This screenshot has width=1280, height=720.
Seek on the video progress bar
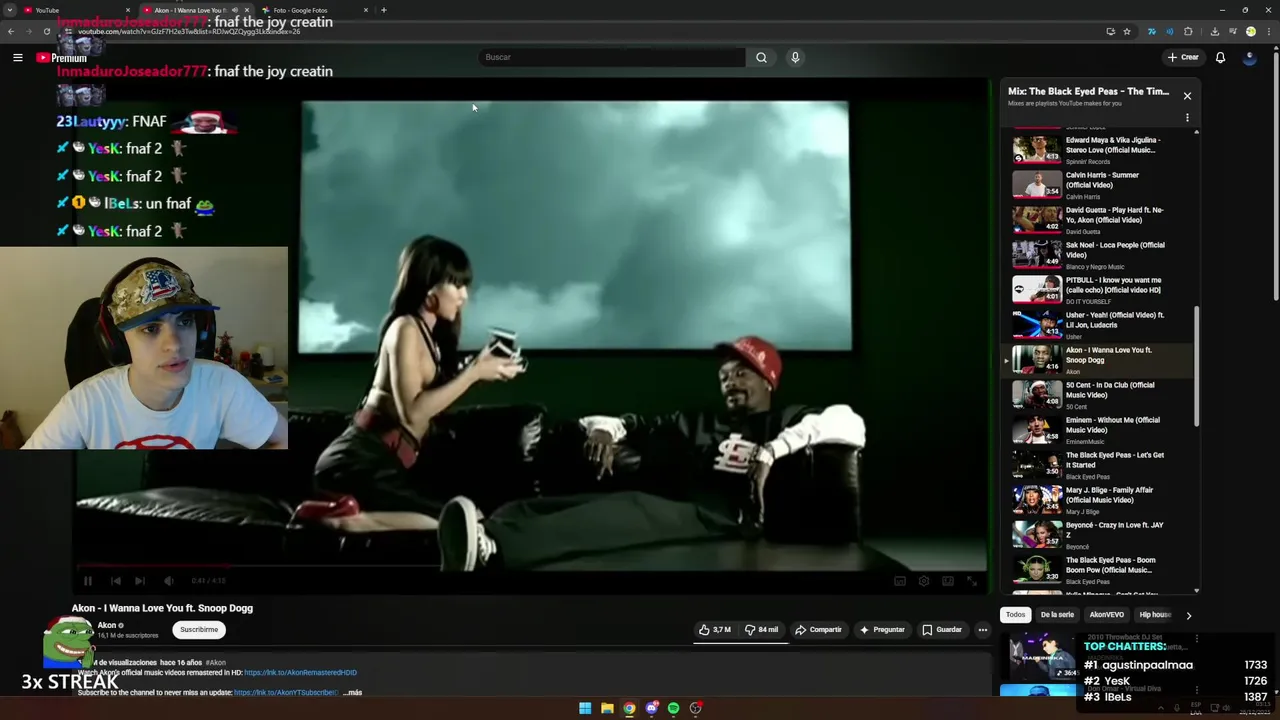[530, 566]
